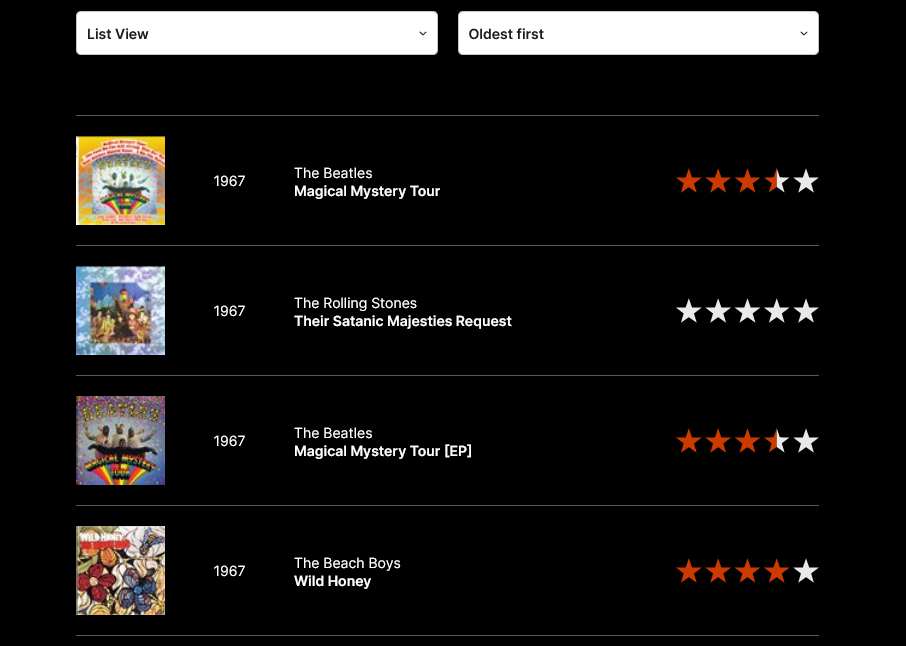
Task: Click the second star for Magical Mystery Tour
Action: [x=718, y=181]
